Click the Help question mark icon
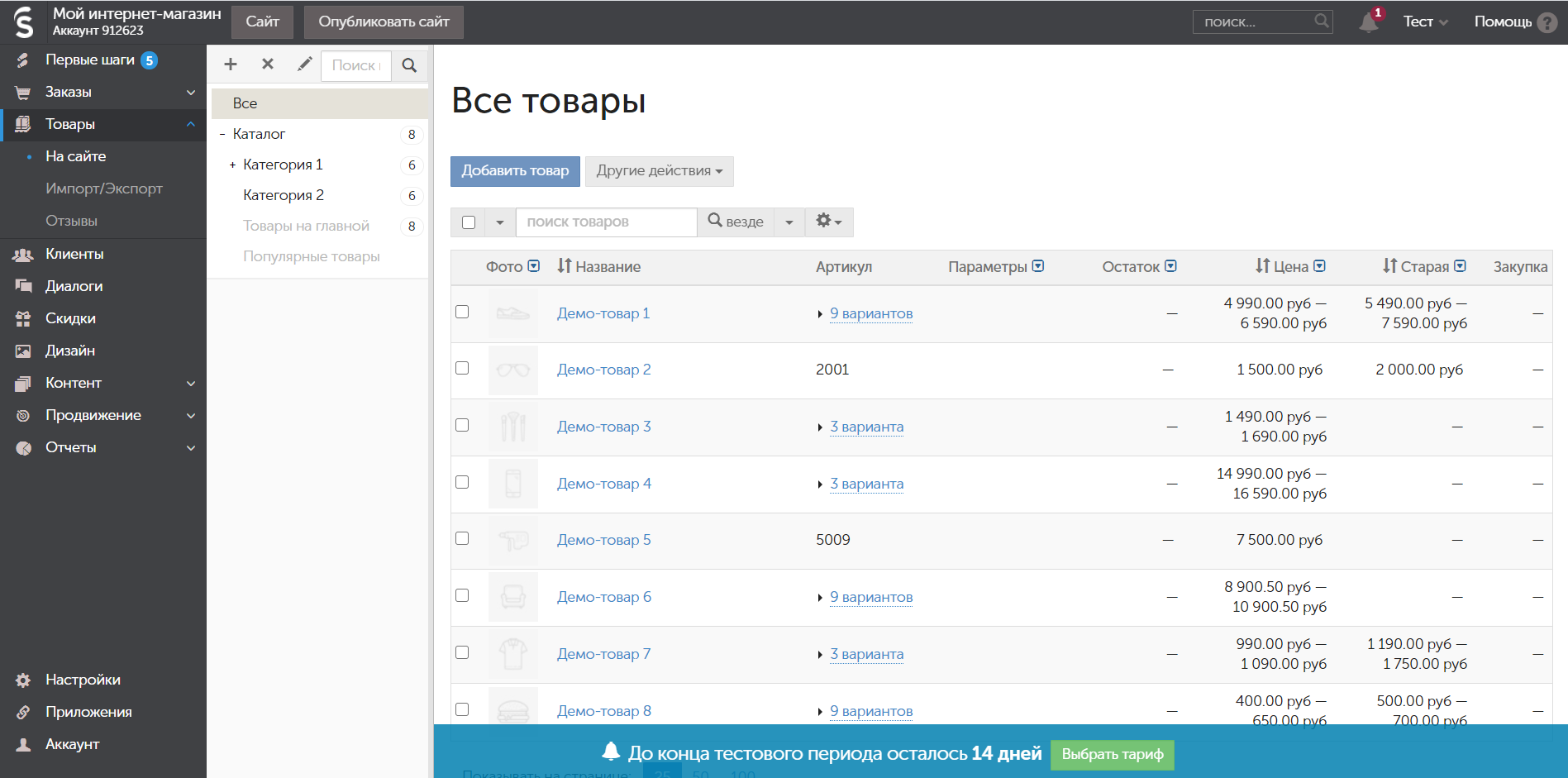This screenshot has width=1568, height=778. [x=1547, y=22]
